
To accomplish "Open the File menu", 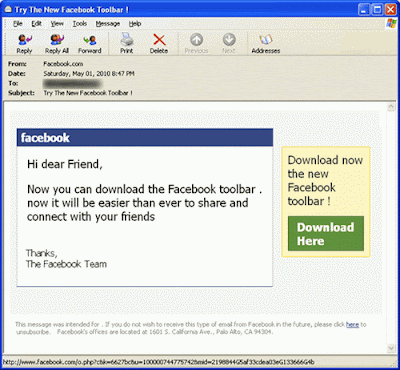I will [18, 24].
